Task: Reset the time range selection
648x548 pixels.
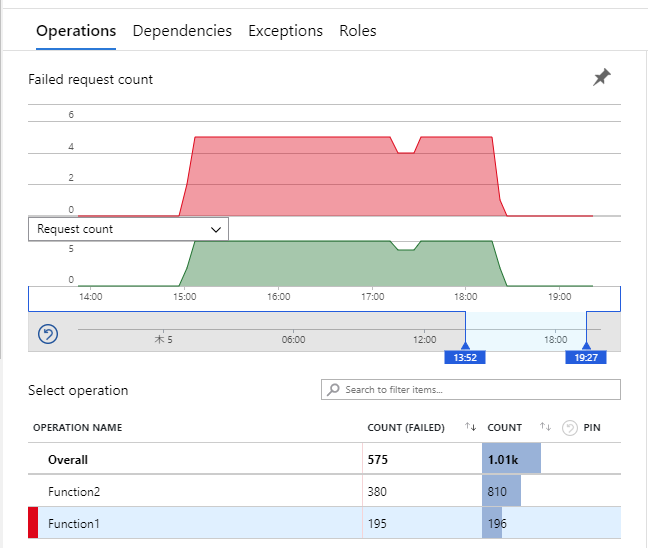Action: (x=48, y=334)
